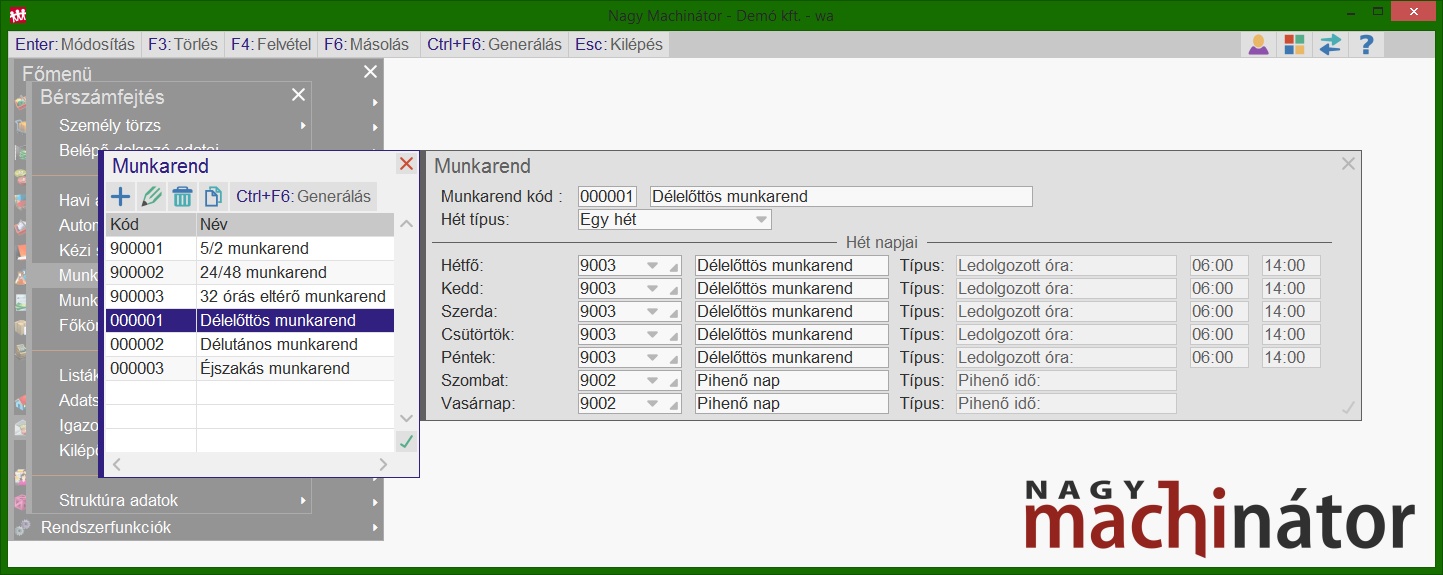1443x575 pixels.
Task: Open the four colored squares modules icon
Action: [1294, 45]
